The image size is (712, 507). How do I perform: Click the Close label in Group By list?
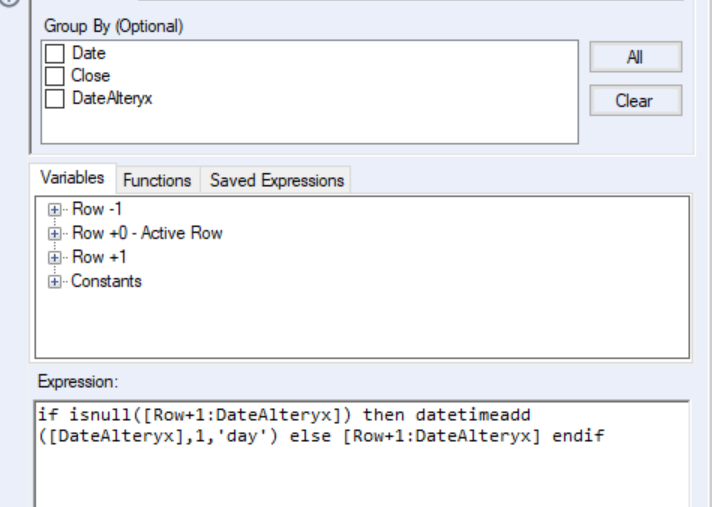[x=90, y=76]
